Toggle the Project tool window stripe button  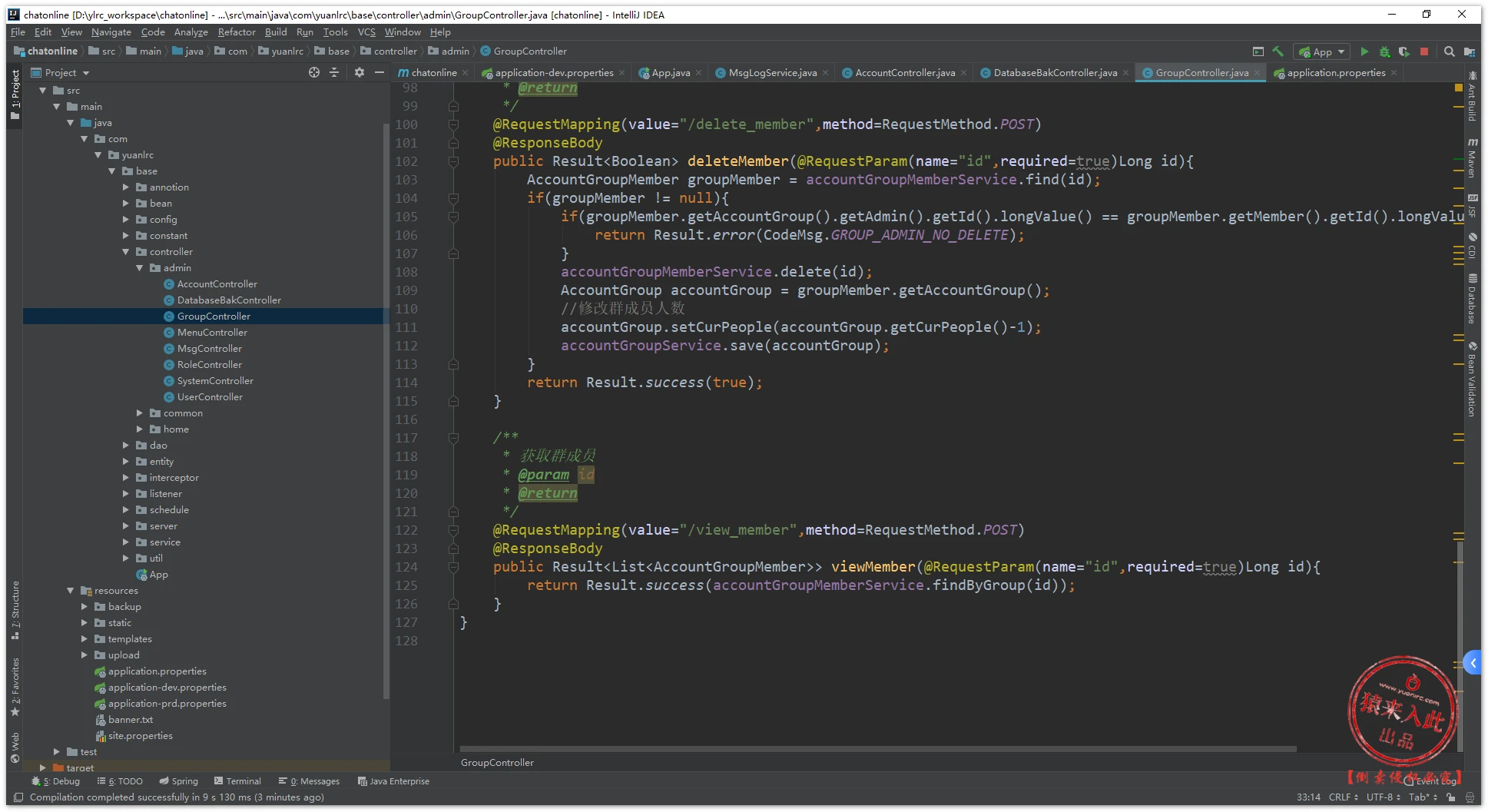(x=15, y=92)
